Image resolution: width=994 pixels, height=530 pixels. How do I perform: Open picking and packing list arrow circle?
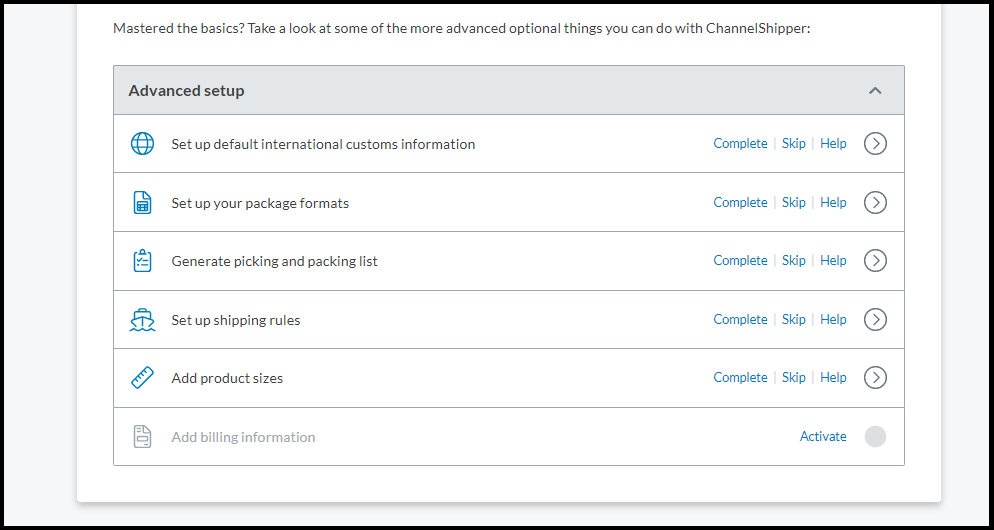point(875,261)
